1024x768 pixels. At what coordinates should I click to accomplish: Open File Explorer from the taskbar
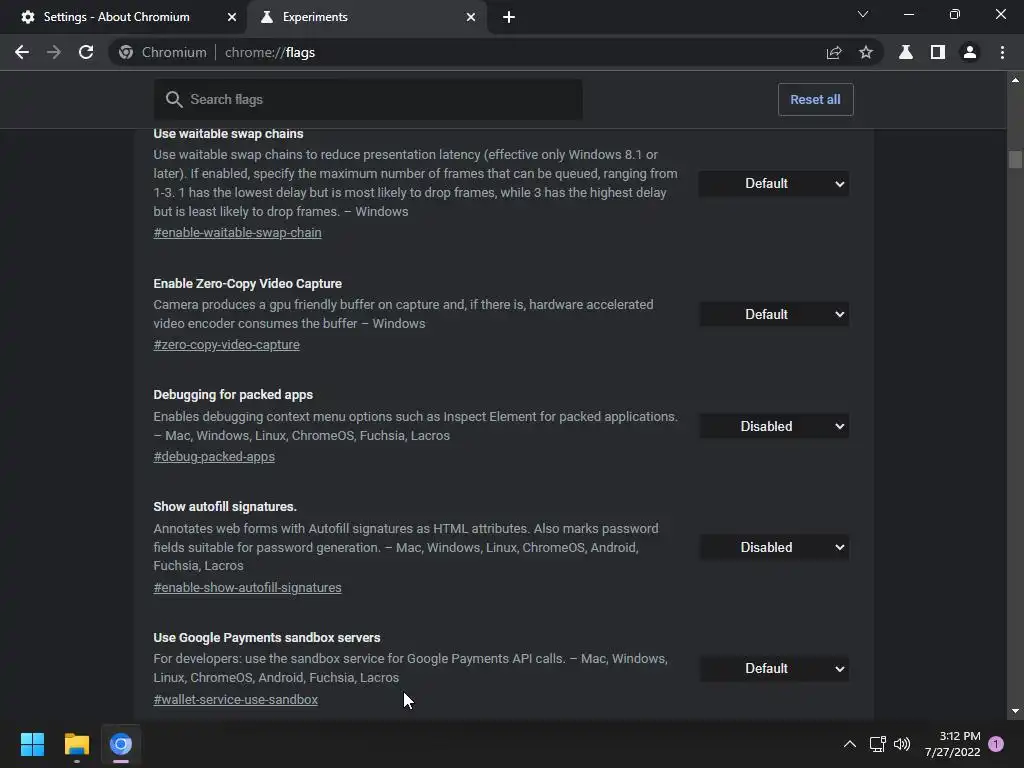point(76,744)
